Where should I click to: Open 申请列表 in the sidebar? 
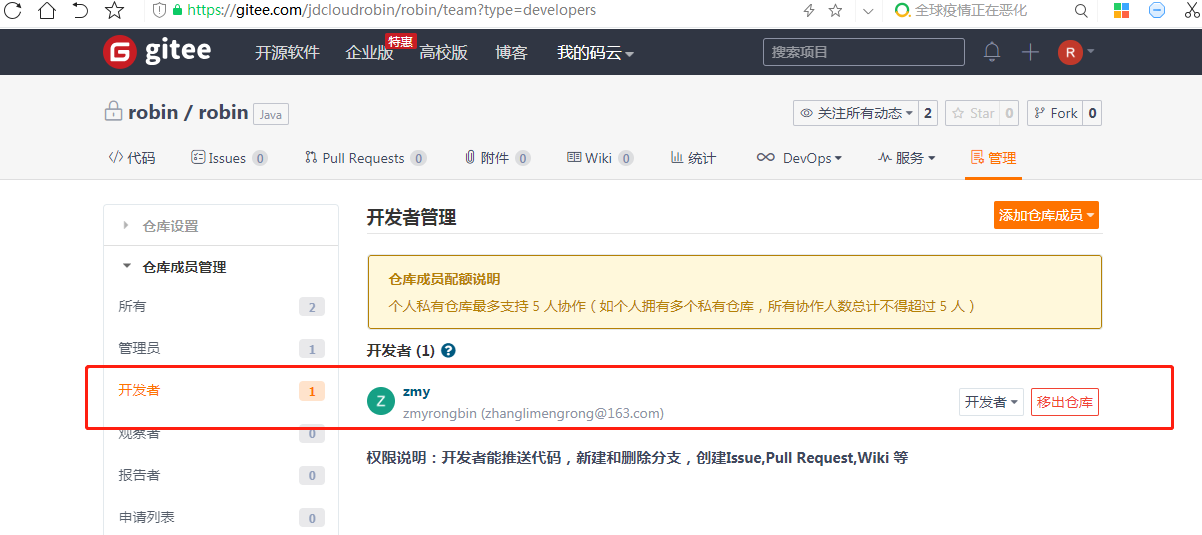pos(221,517)
